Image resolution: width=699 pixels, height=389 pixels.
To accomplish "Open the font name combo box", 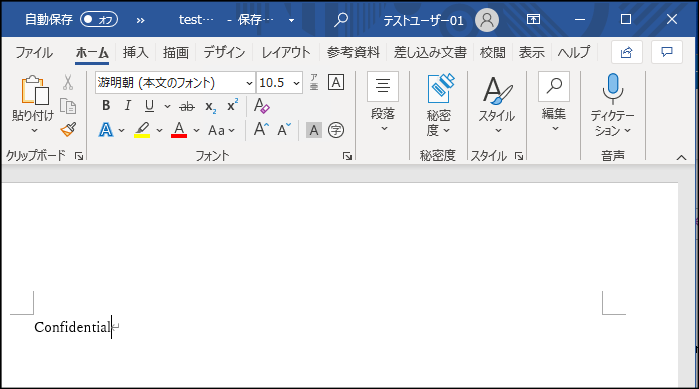I will pos(175,82).
